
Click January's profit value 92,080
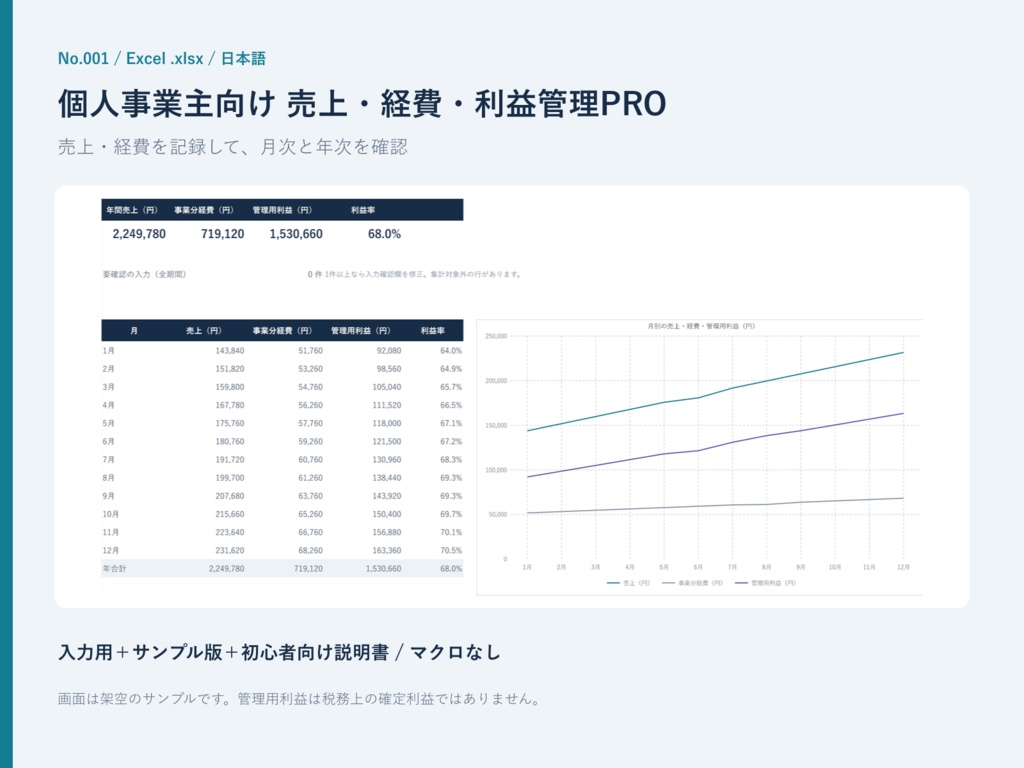[x=389, y=351]
